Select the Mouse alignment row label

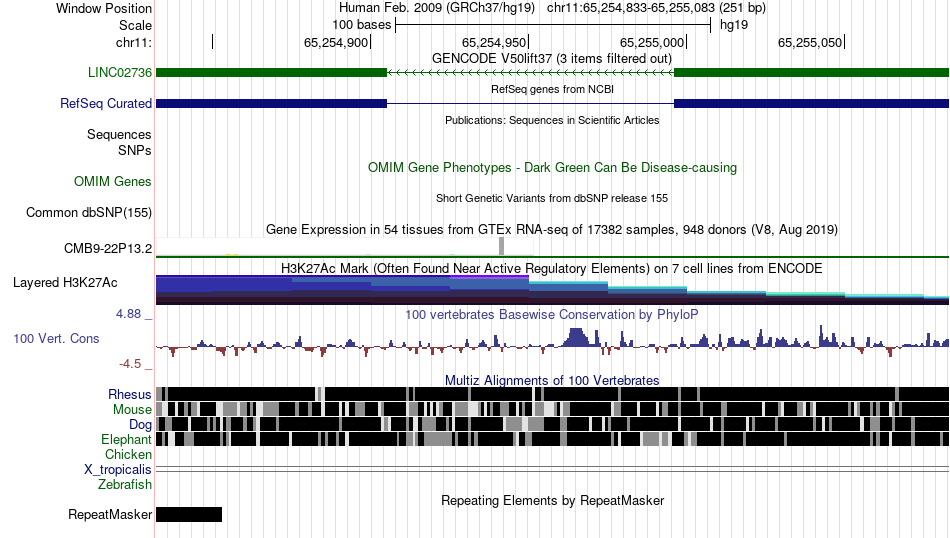pyautogui.click(x=132, y=410)
